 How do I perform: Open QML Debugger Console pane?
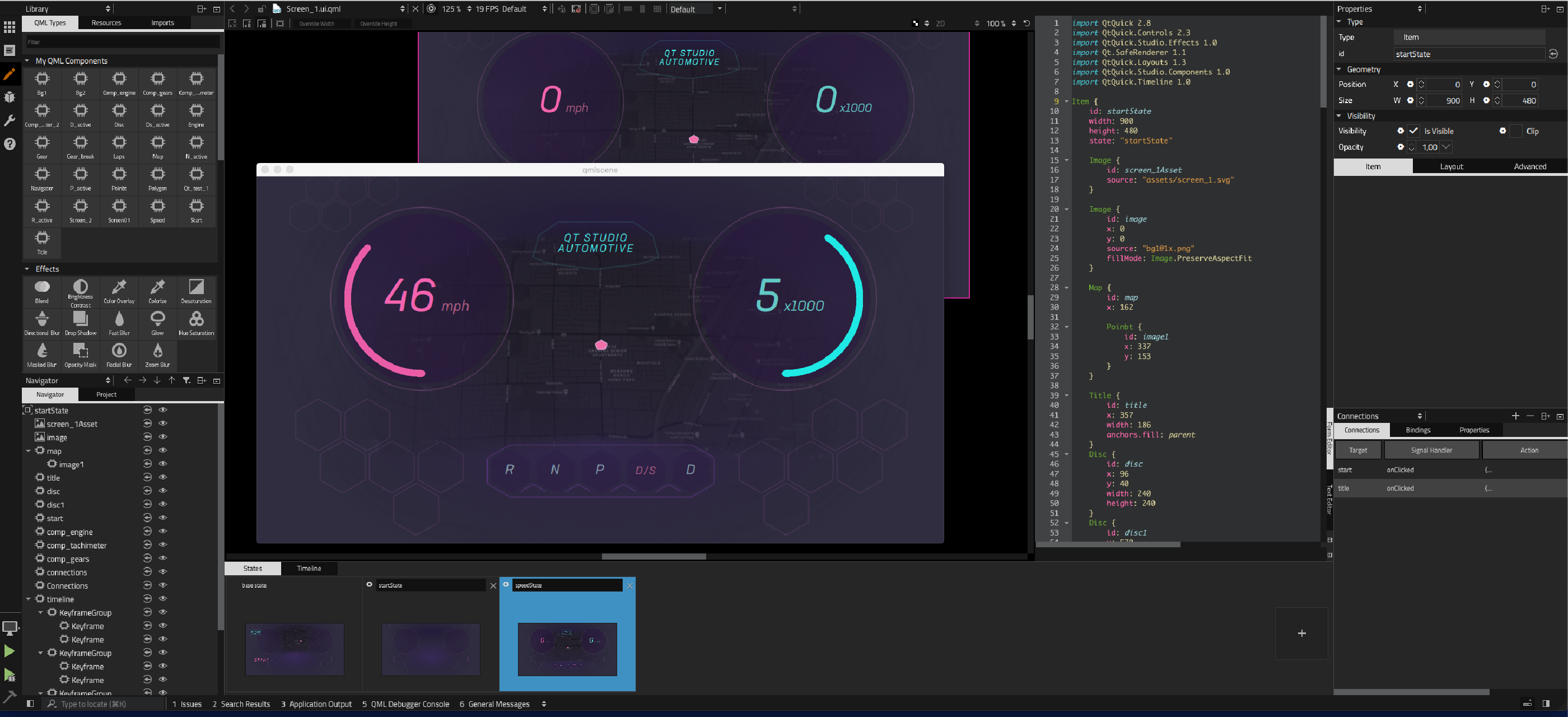coord(406,704)
